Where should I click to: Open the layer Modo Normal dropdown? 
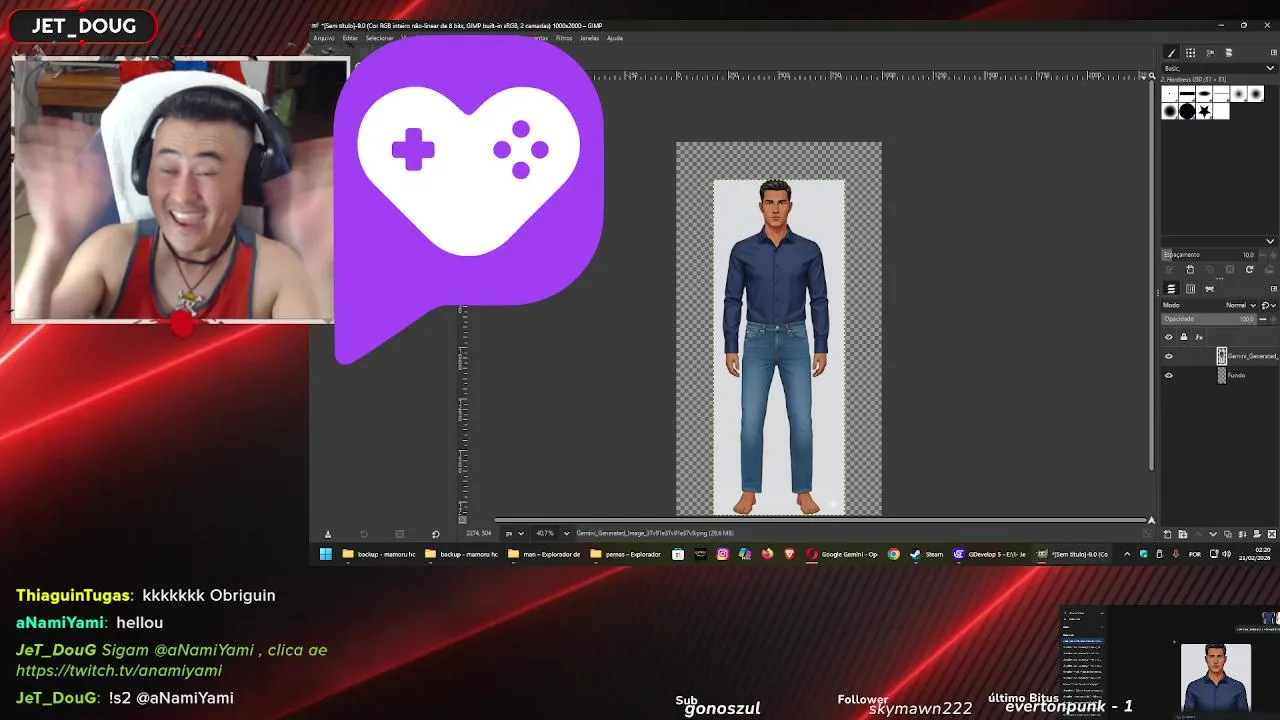[x=1241, y=305]
